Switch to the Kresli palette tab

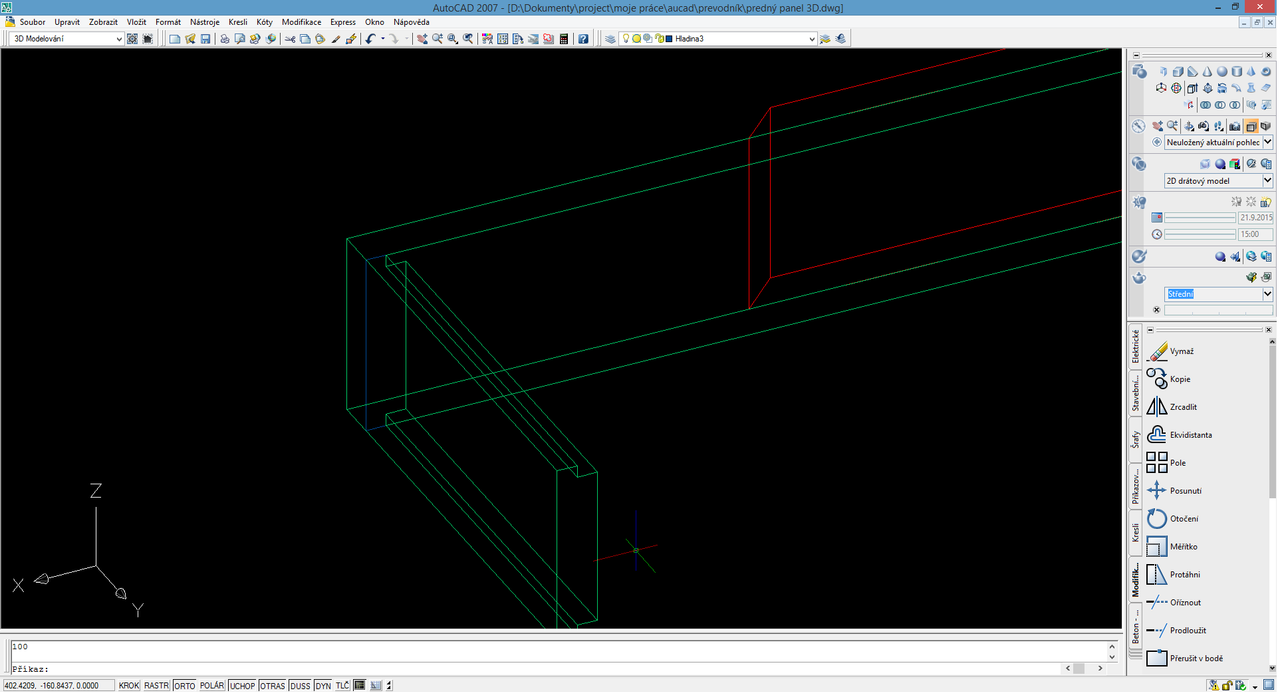tap(1136, 532)
